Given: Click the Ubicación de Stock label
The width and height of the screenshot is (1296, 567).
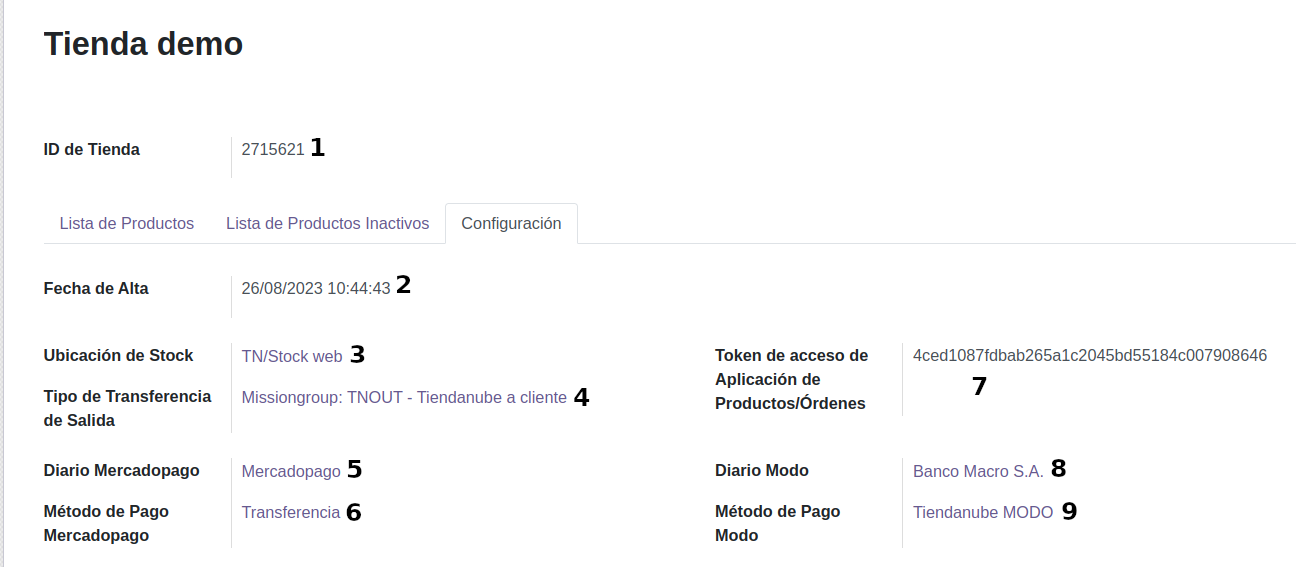Looking at the screenshot, I should point(119,355).
